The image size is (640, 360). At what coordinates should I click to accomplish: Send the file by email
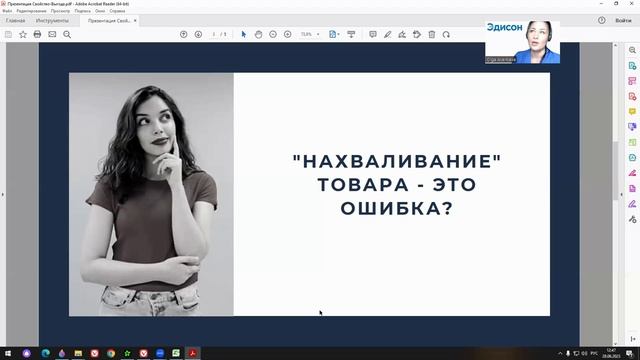(x=52, y=35)
